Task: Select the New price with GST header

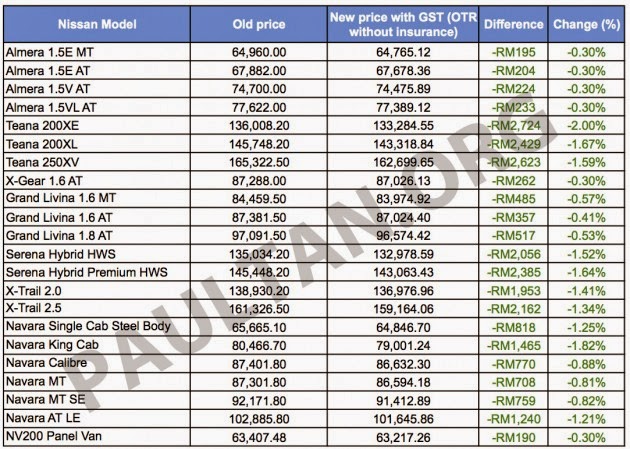Action: click(405, 23)
